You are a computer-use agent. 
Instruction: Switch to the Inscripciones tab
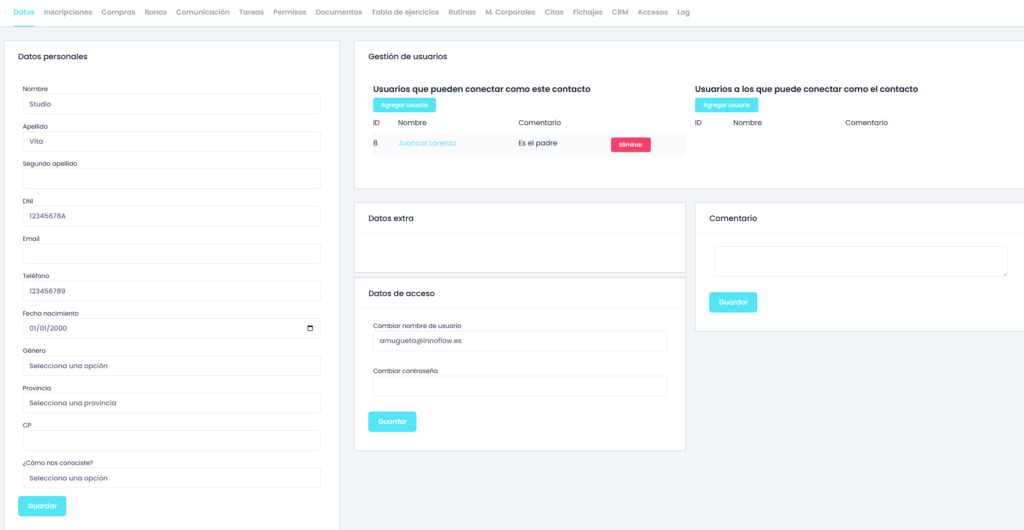[x=68, y=12]
